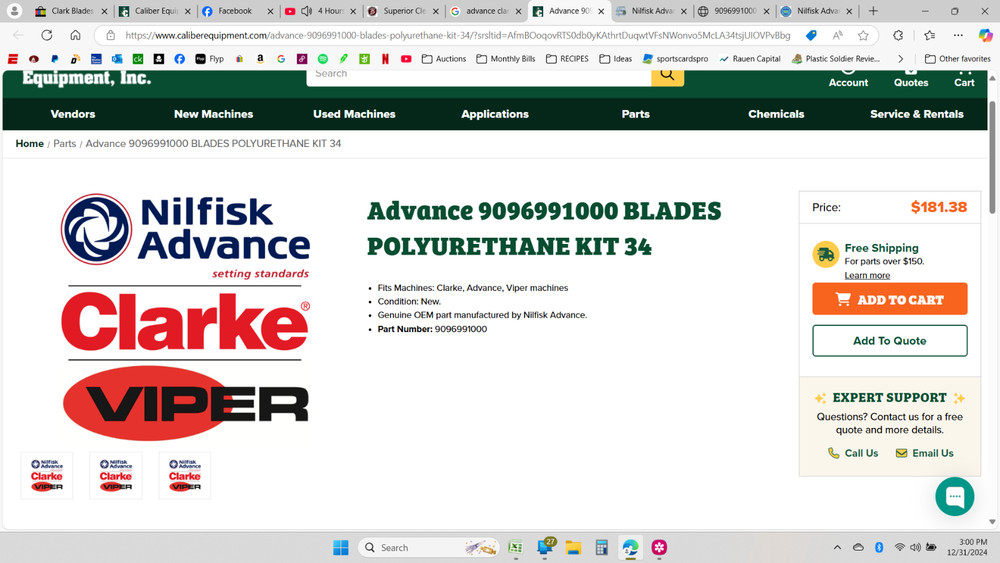Open the Auctions bookmark folder

(444, 59)
